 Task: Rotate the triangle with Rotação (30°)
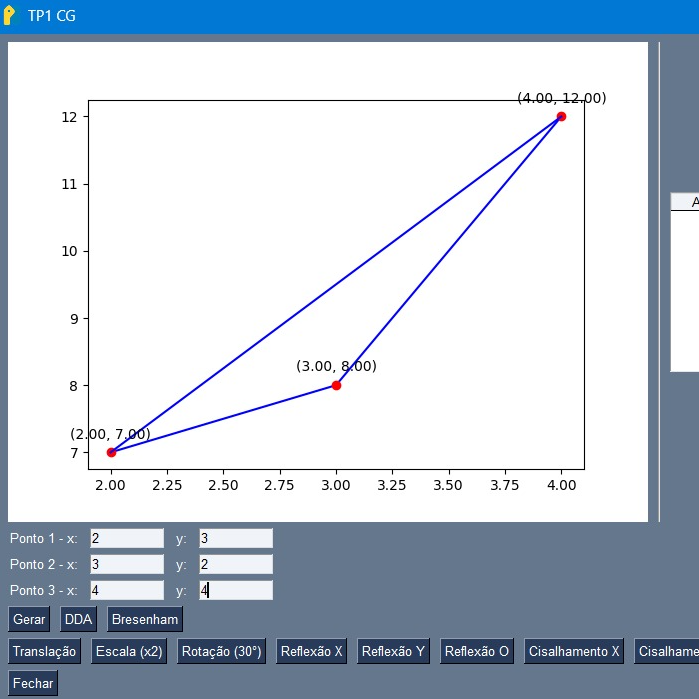click(221, 651)
